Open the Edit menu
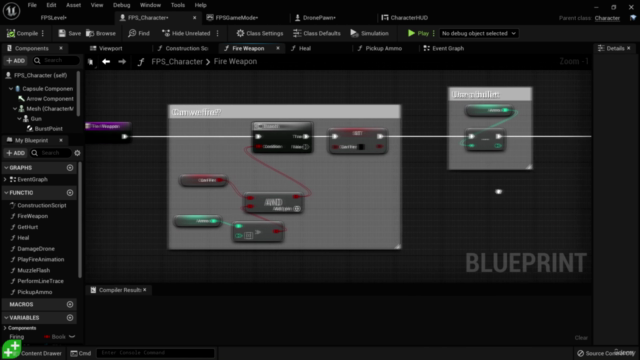This screenshot has height=360, width=640. [51, 5]
